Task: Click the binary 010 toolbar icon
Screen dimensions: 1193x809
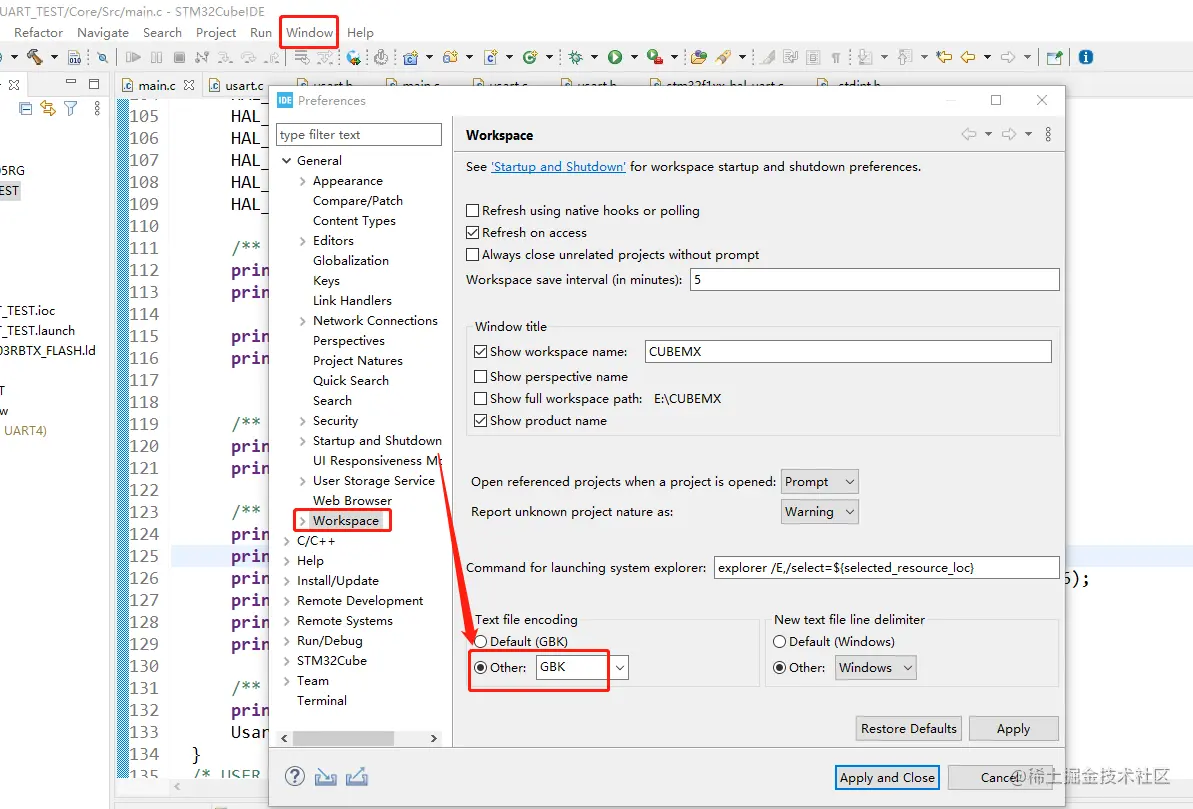Action: click(x=75, y=57)
